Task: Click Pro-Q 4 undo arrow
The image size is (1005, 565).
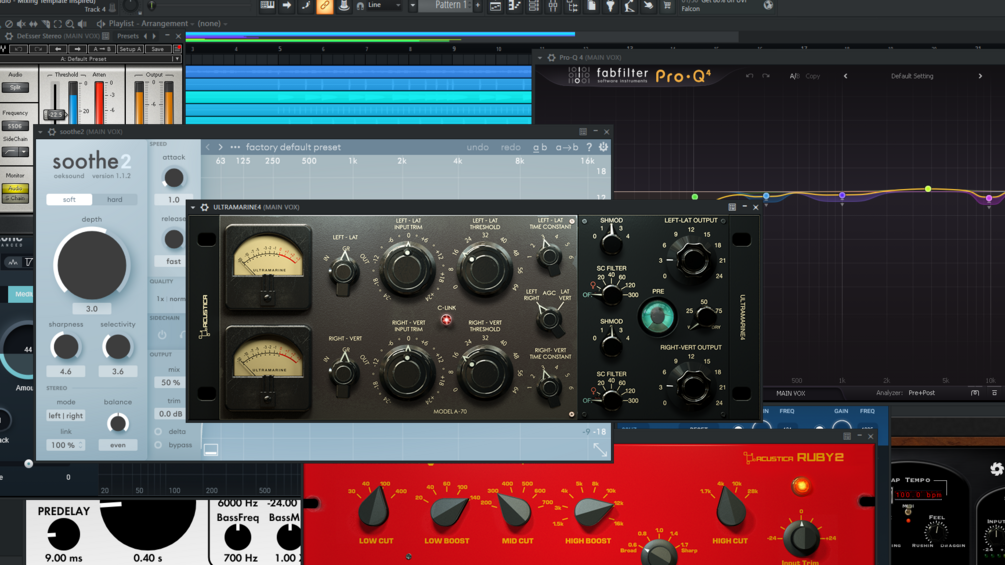Action: pos(749,76)
